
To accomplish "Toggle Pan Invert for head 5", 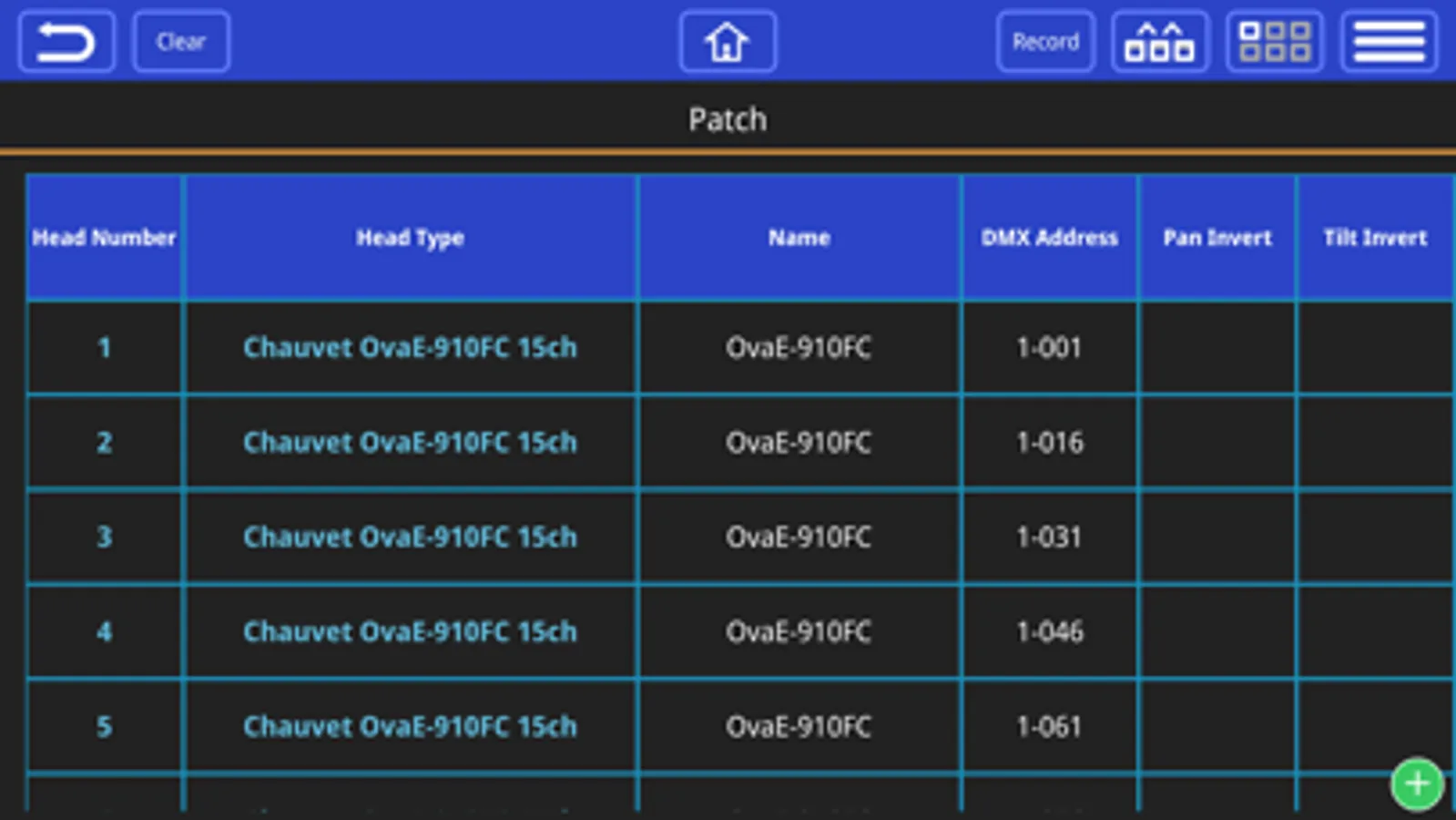I will (1217, 727).
